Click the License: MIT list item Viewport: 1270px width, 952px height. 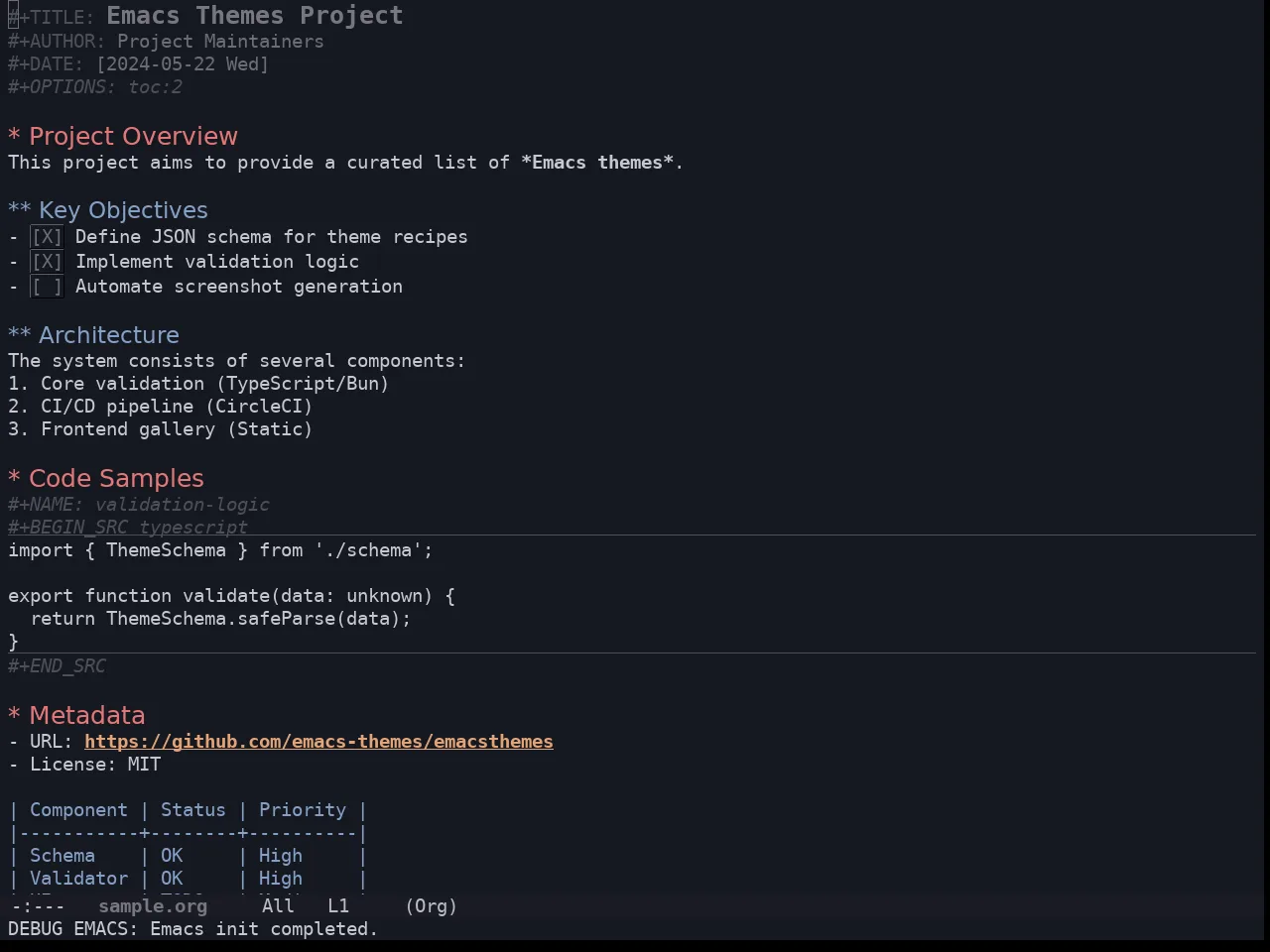(x=84, y=765)
